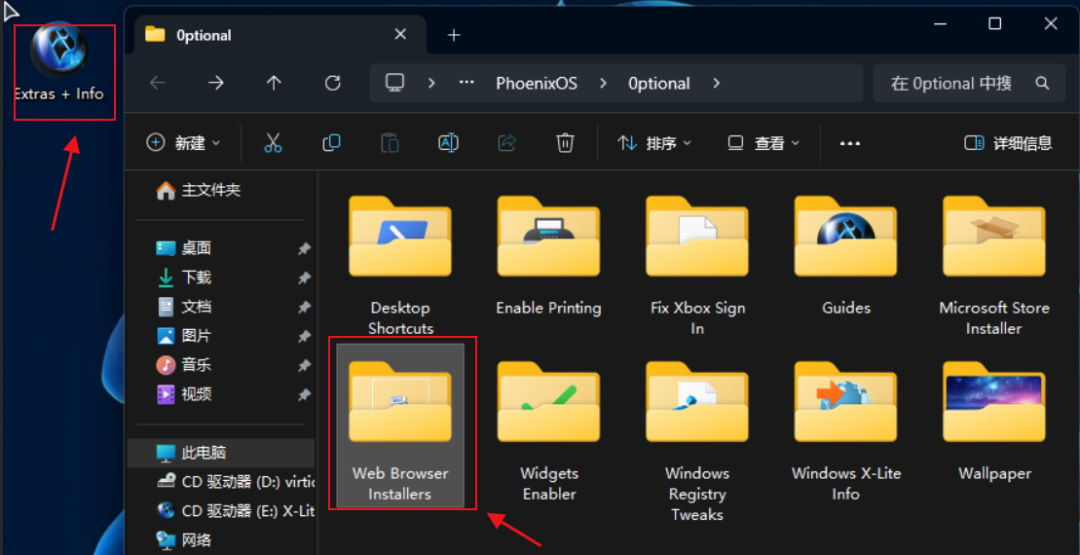Click the Share toolbar icon

point(507,143)
